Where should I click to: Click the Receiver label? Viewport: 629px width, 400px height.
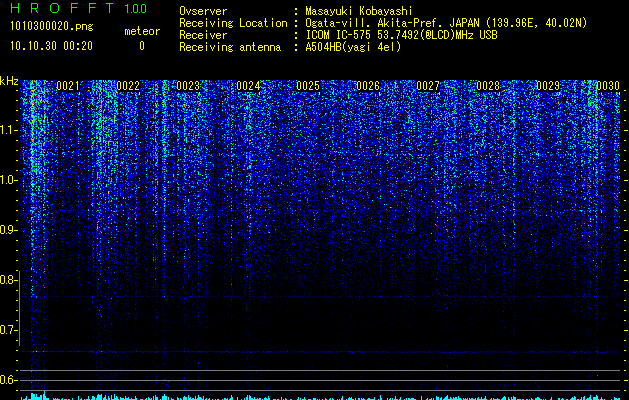[203, 35]
